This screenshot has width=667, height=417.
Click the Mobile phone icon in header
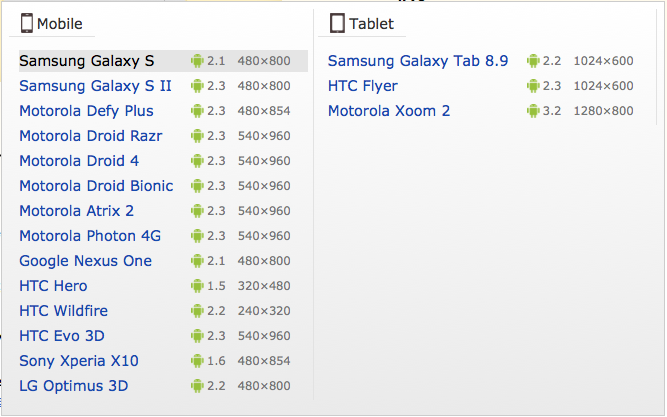coord(27,22)
